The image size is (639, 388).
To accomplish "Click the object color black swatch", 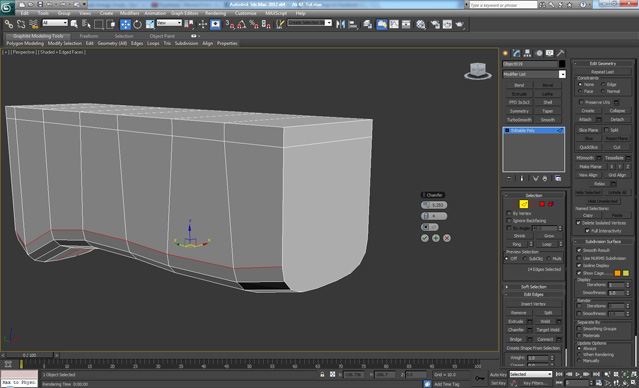I will point(562,64).
